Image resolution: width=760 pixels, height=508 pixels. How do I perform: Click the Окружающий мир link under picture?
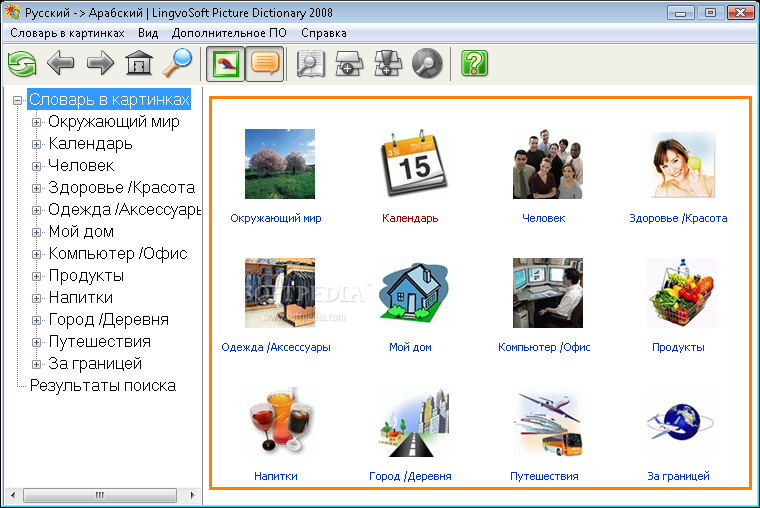point(276,218)
